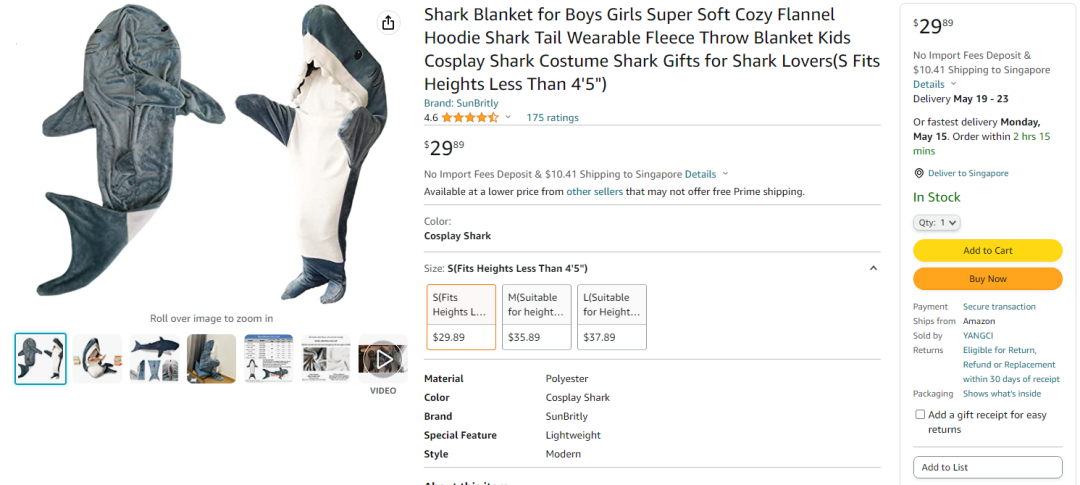Choose size L for $37.89
Screen dimensions: 1080x485
point(611,317)
